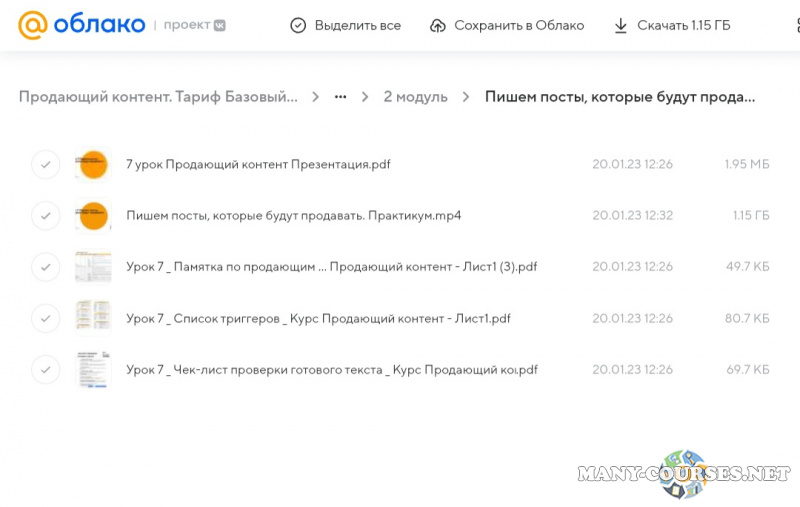The image size is (800, 507).
Task: Go to 2 модуль breadcrumb folder
Action: [415, 97]
